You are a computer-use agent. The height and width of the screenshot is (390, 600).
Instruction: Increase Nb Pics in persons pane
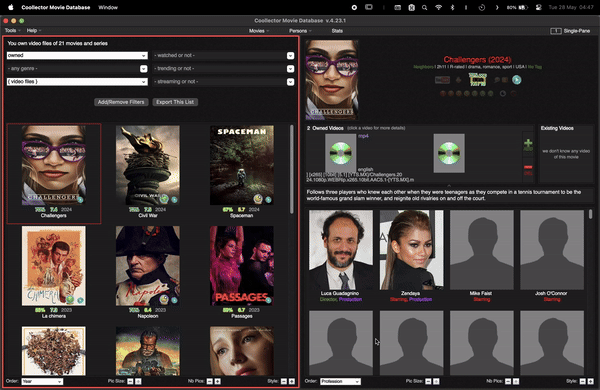point(516,381)
